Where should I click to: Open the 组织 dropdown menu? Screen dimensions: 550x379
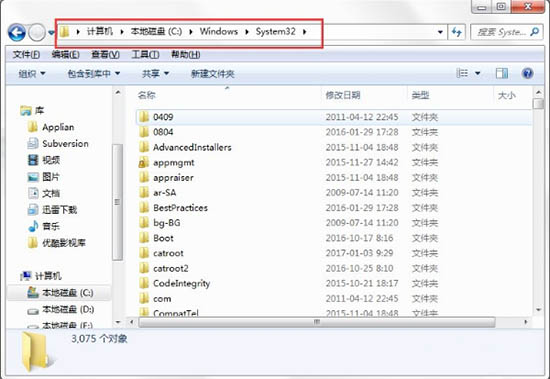[32, 74]
